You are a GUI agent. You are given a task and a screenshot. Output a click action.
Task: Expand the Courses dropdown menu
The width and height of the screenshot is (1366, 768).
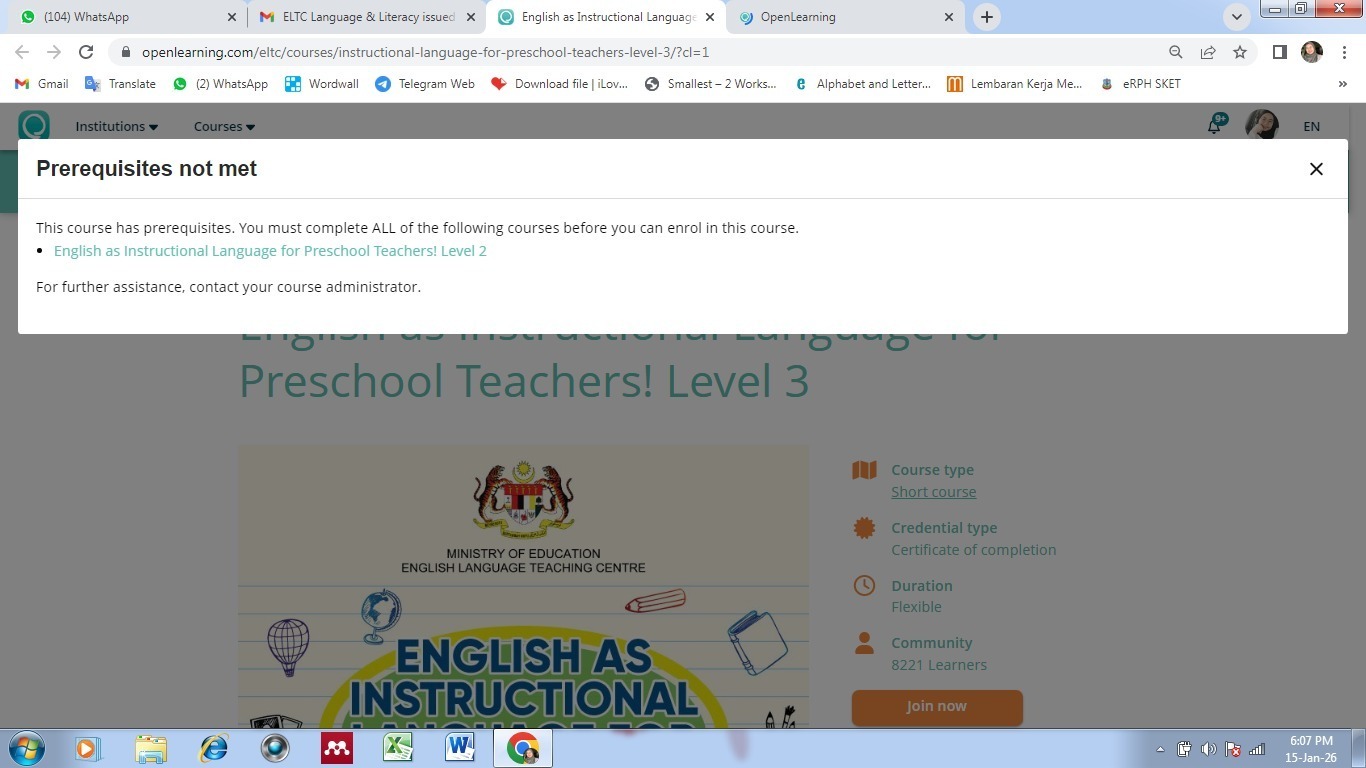click(224, 126)
